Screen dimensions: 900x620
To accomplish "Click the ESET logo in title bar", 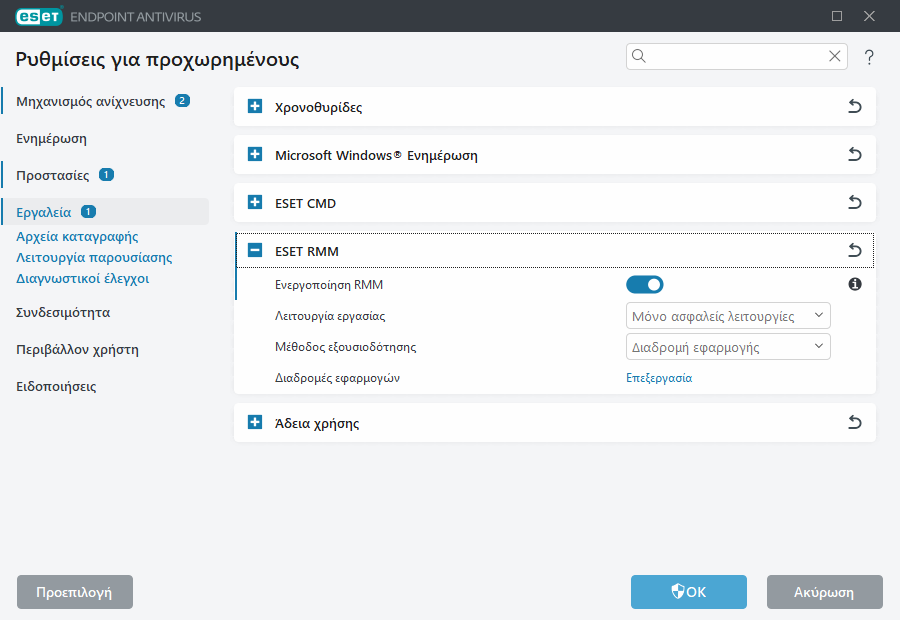I will coord(38,16).
